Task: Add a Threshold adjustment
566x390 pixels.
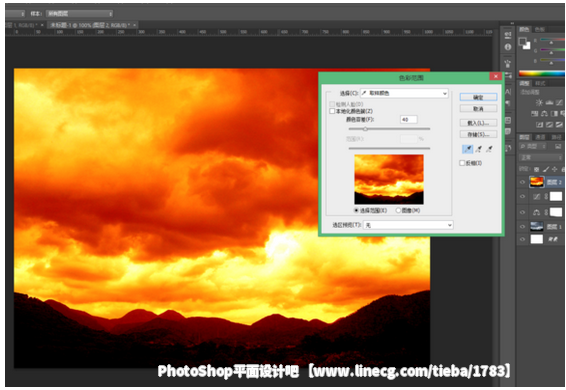Action: click(x=559, y=125)
